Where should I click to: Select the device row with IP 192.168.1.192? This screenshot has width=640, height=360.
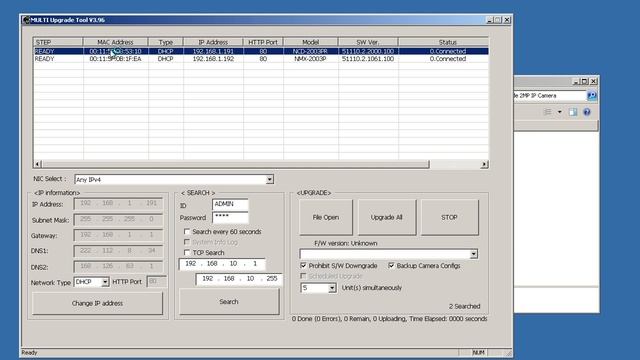click(261, 59)
